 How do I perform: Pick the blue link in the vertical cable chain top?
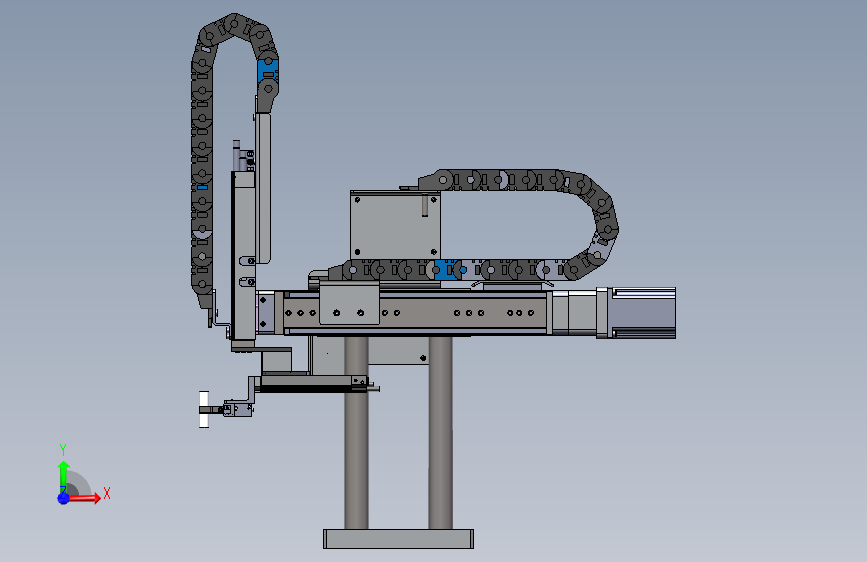268,71
